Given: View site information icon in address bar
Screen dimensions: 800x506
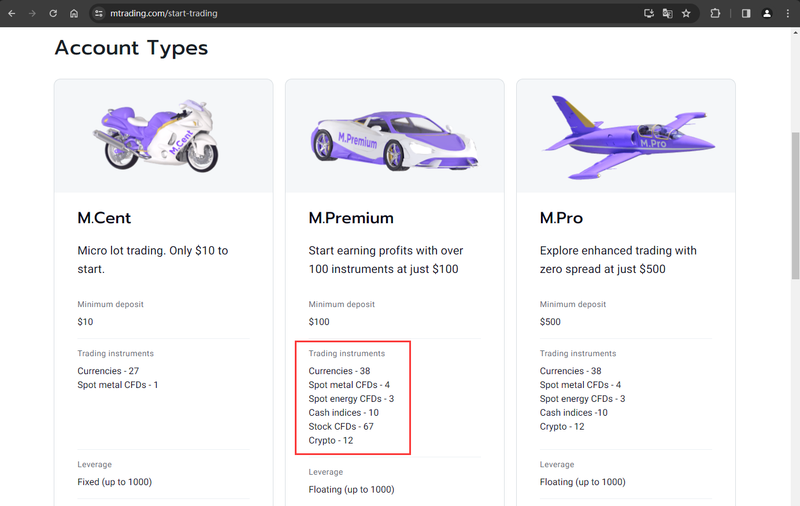Looking at the screenshot, I should pyautogui.click(x=98, y=14).
